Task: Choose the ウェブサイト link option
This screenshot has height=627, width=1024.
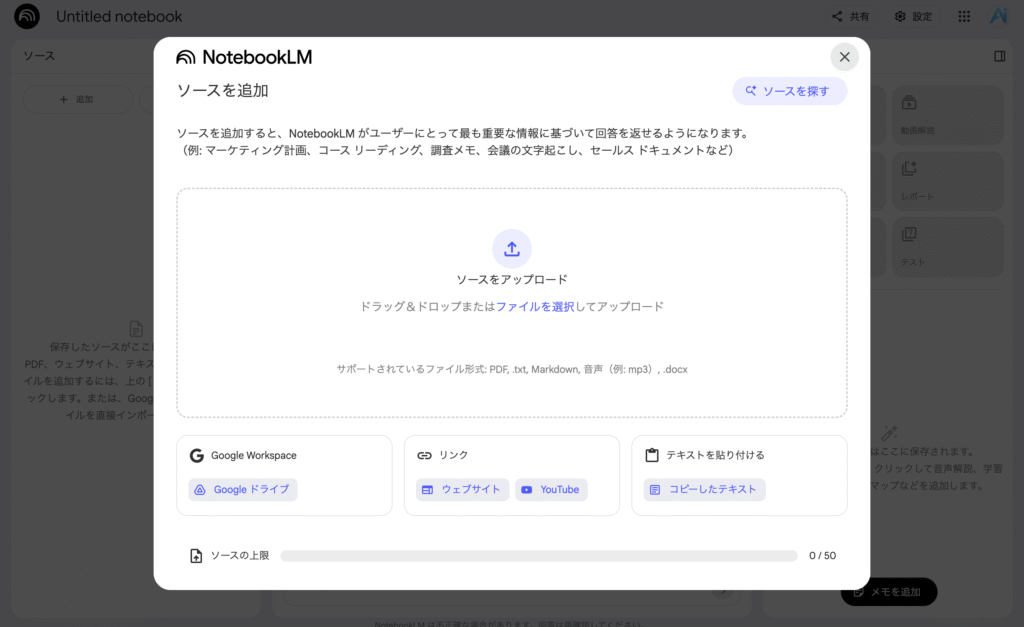Action: click(462, 490)
